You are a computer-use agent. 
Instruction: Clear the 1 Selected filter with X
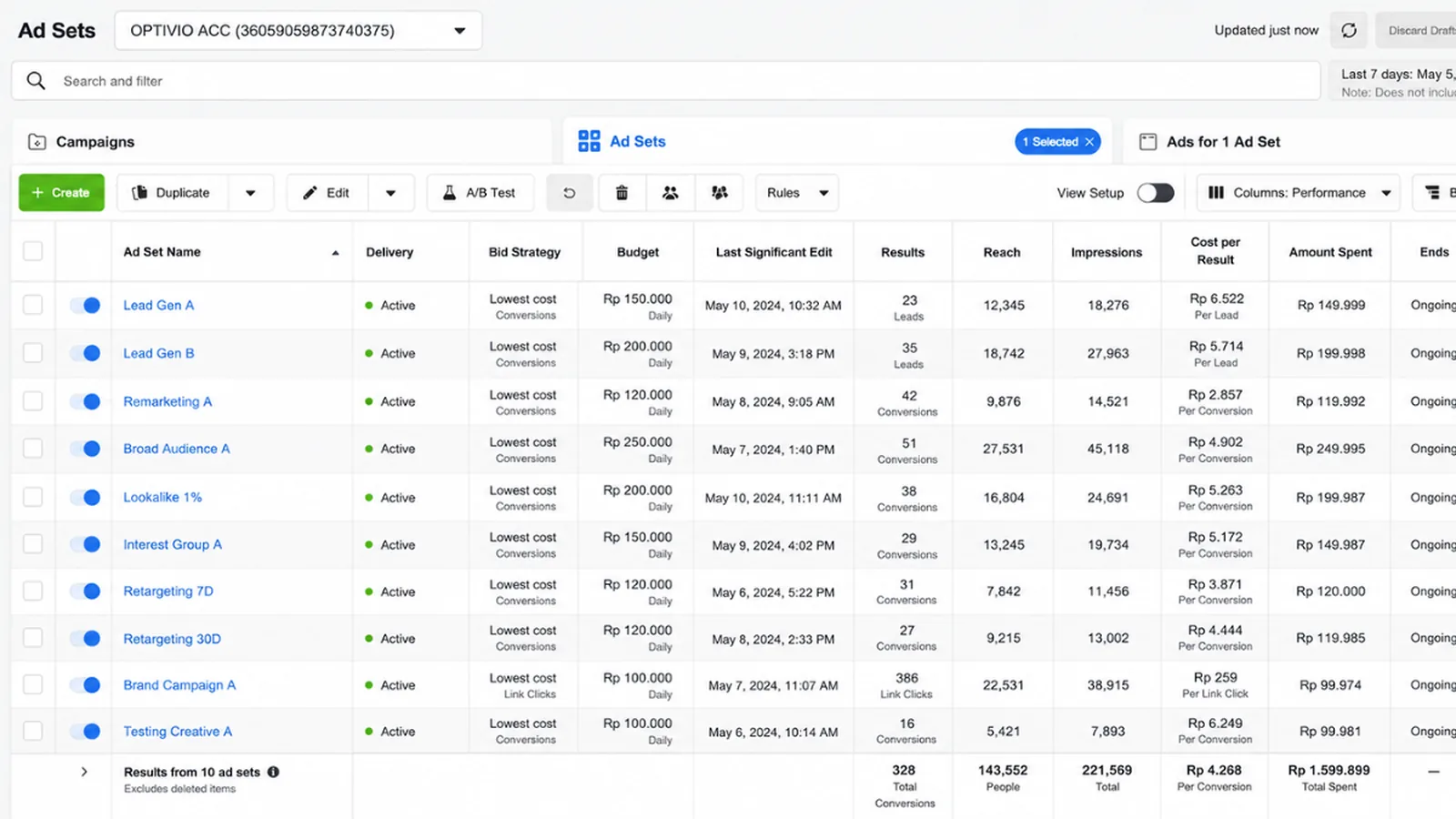coord(1089,142)
